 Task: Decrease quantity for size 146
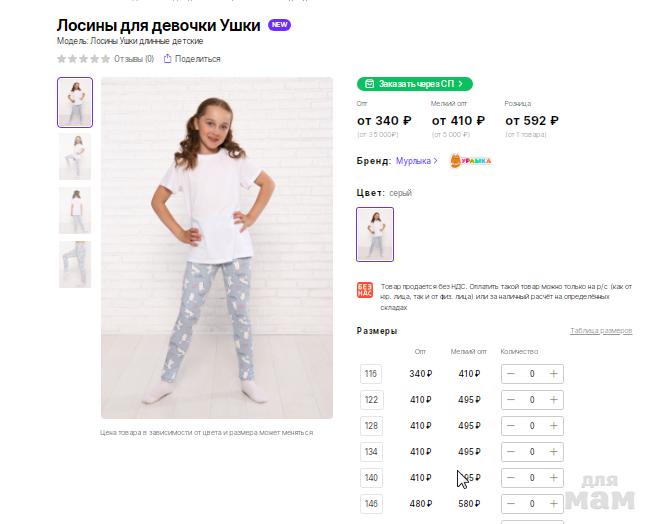click(511, 504)
